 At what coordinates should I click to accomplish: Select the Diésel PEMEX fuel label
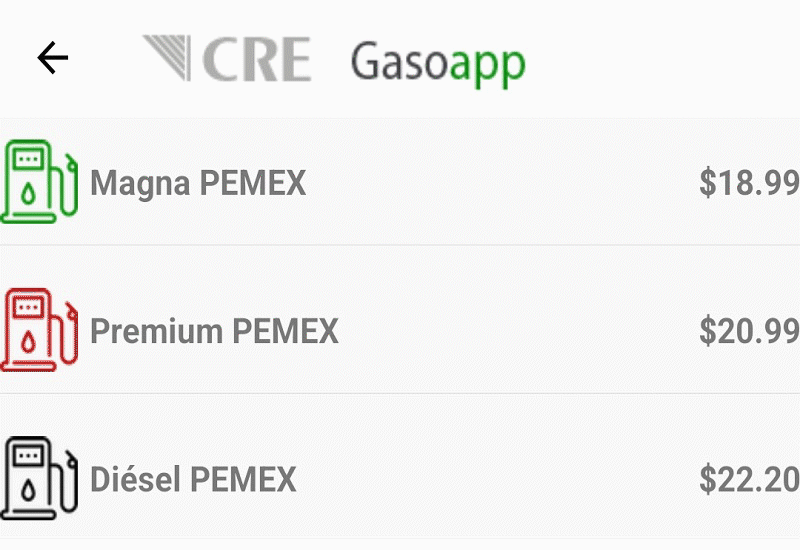(x=193, y=479)
